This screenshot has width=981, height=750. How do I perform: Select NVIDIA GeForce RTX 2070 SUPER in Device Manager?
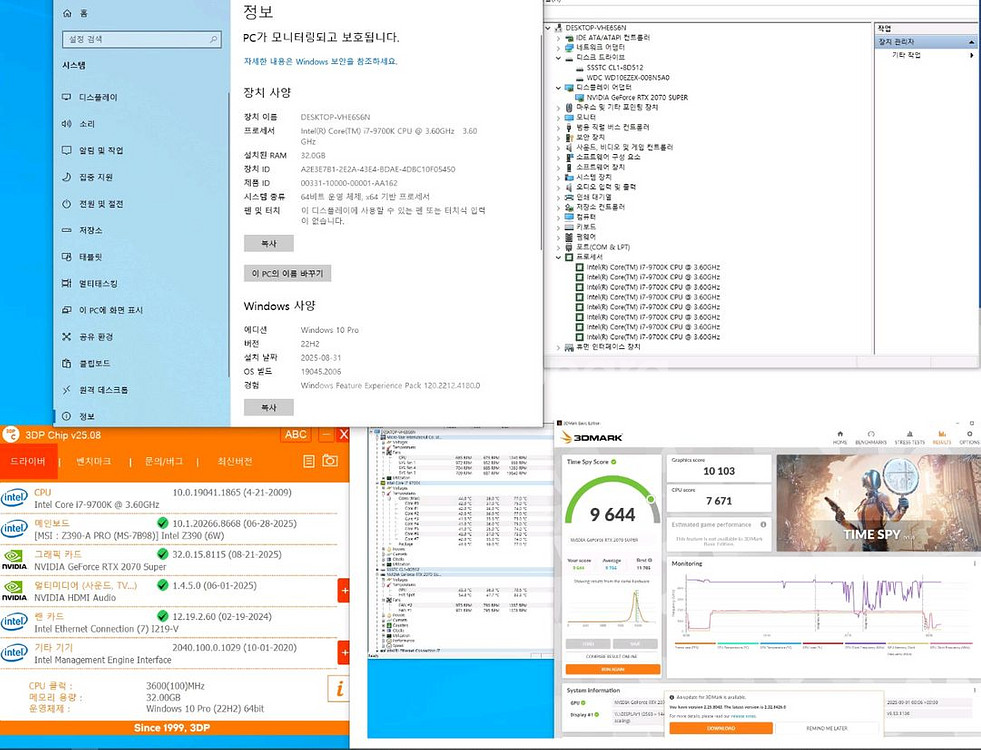click(637, 98)
